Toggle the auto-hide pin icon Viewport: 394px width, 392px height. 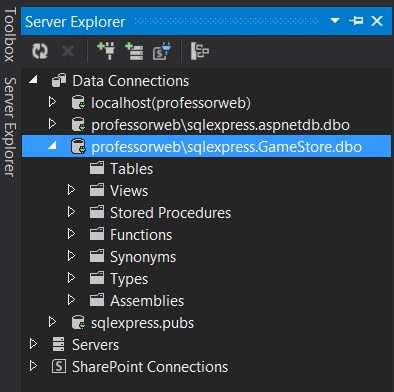point(356,21)
